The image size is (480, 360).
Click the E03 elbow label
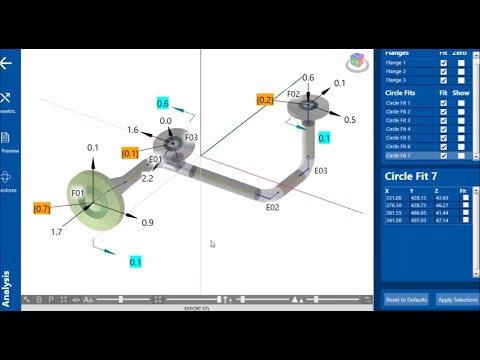pyautogui.click(x=321, y=171)
